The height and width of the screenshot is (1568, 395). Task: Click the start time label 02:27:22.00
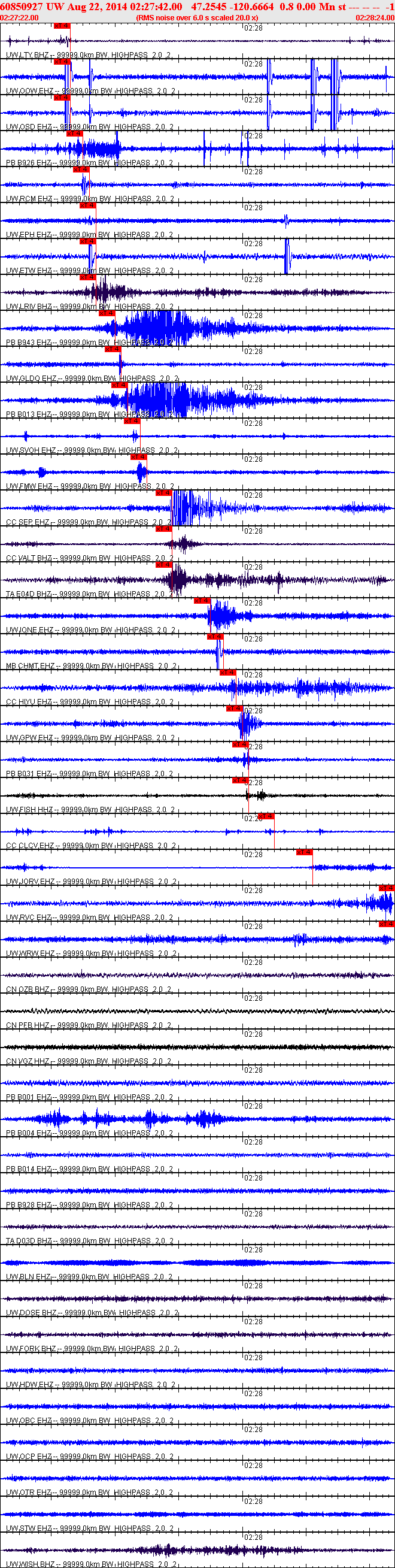click(20, 17)
